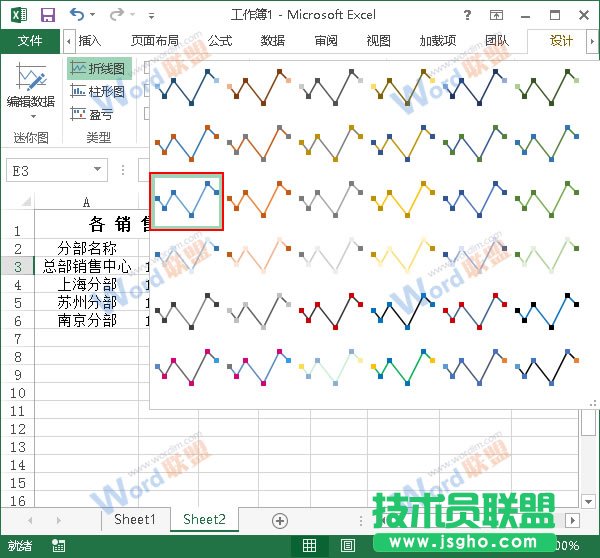Choose the red-highlighted blue sparkline style

point(186,201)
